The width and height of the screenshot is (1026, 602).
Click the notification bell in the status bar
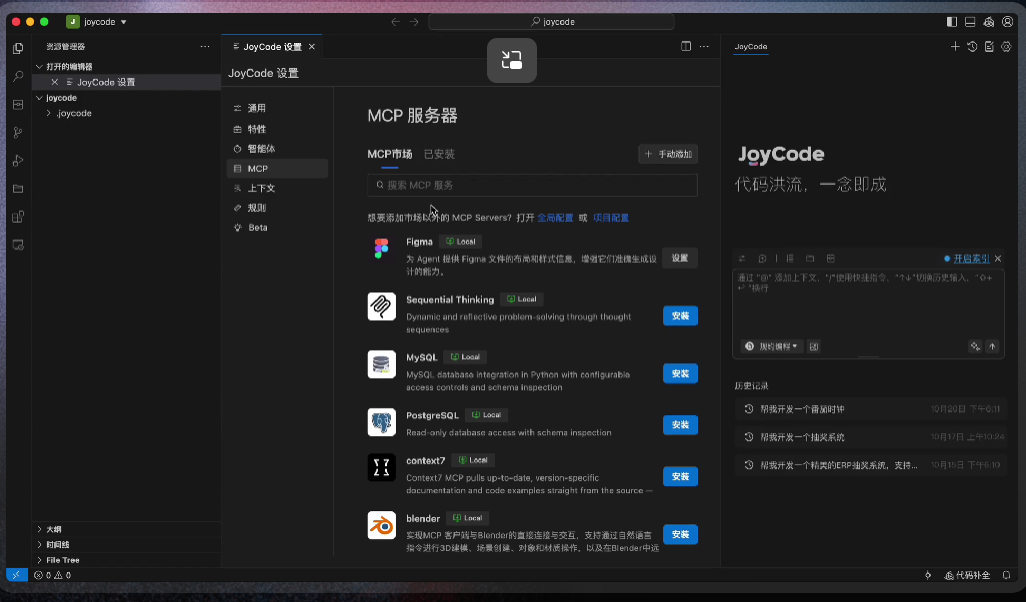[1006, 575]
